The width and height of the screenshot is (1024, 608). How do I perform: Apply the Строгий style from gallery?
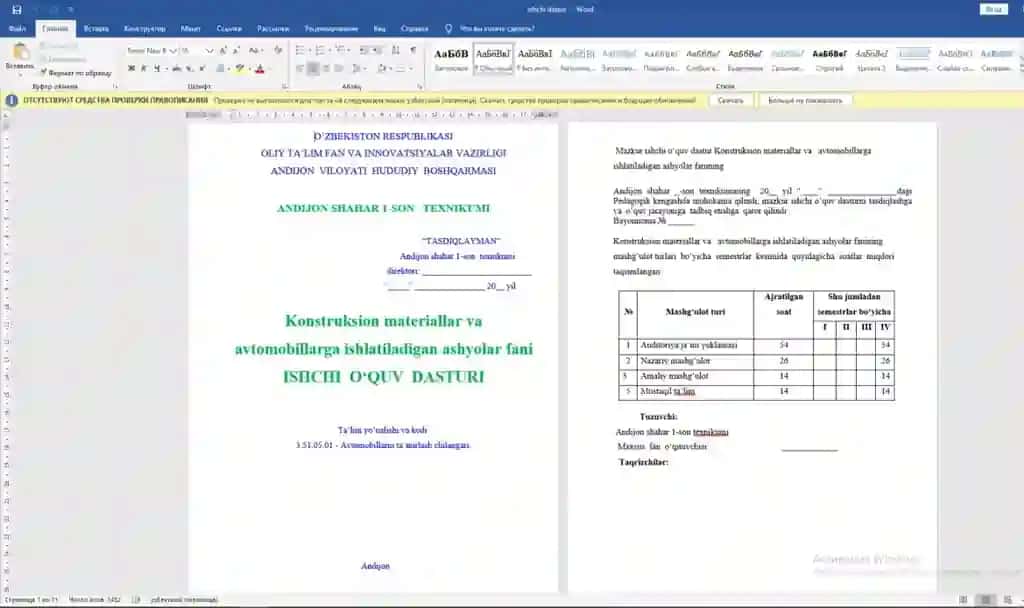pyautogui.click(x=829, y=59)
